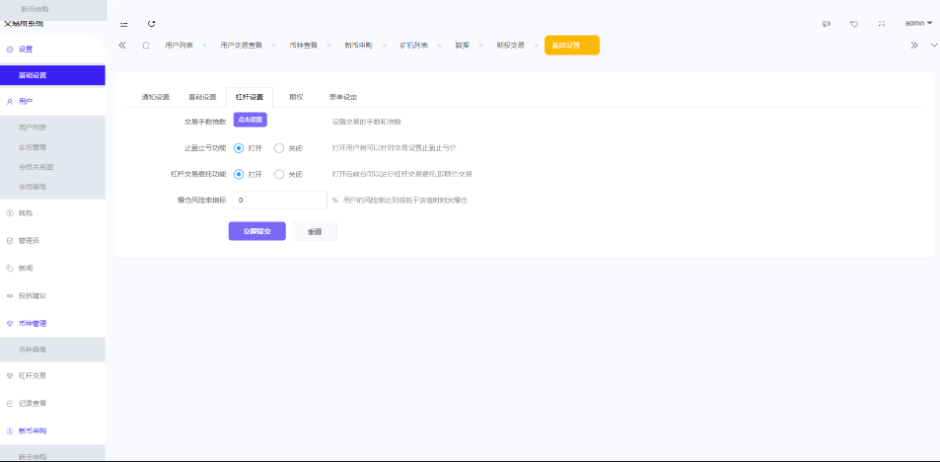Select the 杠杆设置 settings tab

point(249,97)
